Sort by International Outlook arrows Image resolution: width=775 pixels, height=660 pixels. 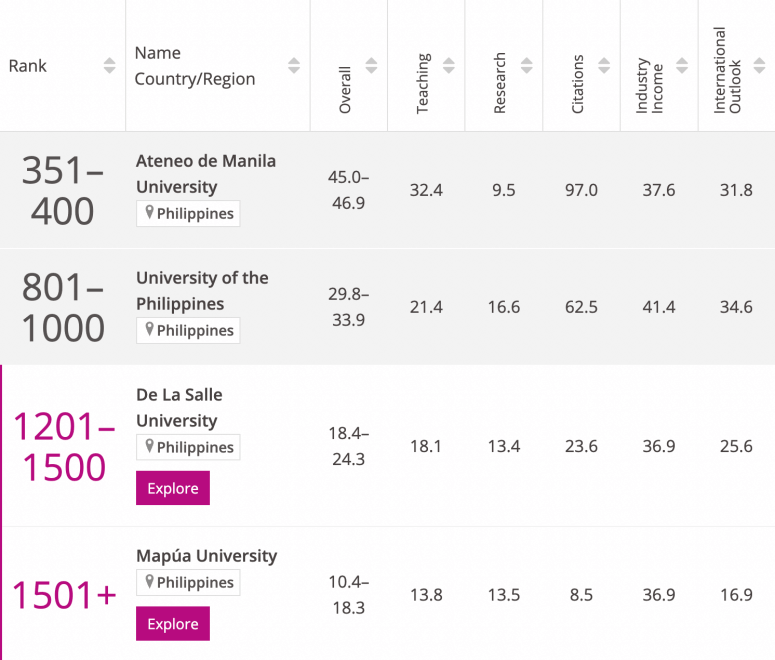[759, 65]
